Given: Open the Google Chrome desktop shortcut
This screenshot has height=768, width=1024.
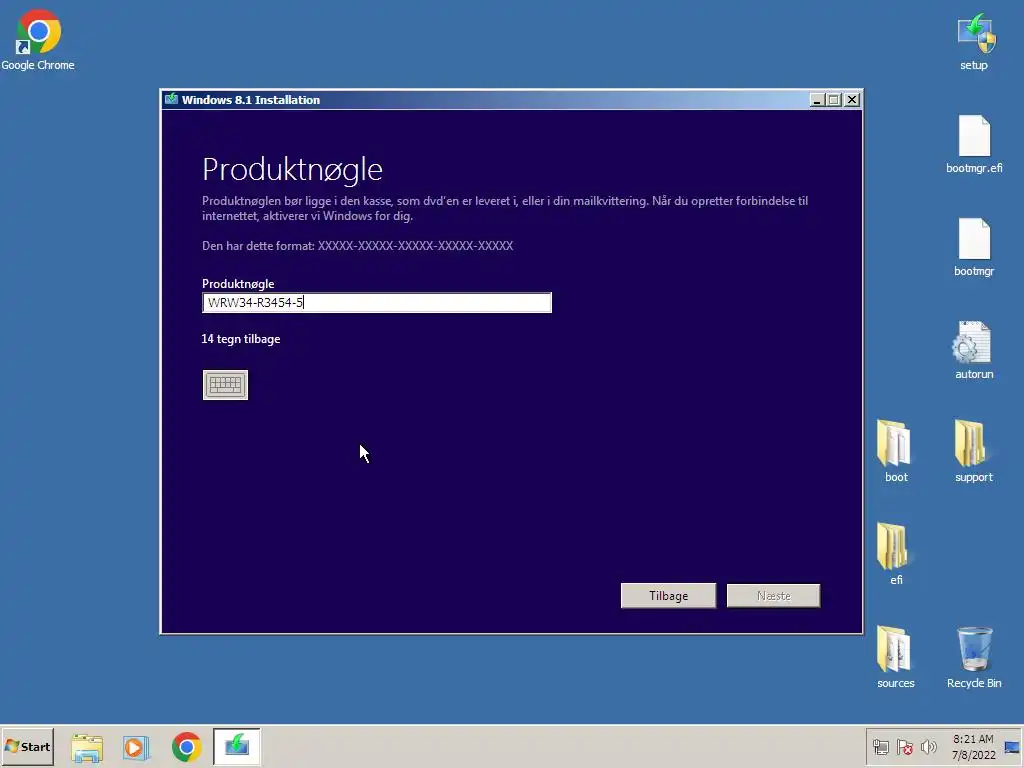Looking at the screenshot, I should tap(38, 40).
